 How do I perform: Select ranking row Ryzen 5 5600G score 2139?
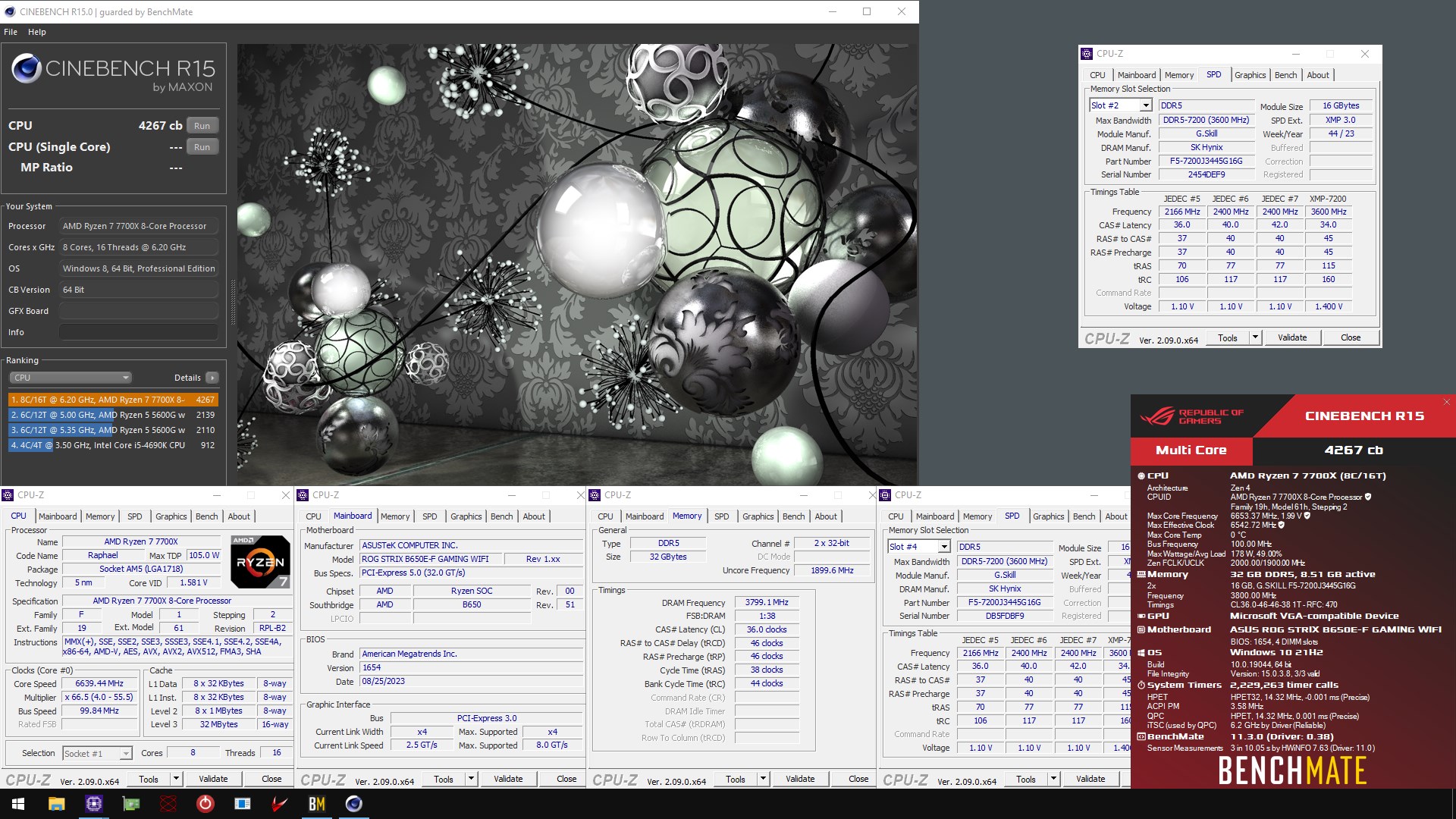pos(113,415)
